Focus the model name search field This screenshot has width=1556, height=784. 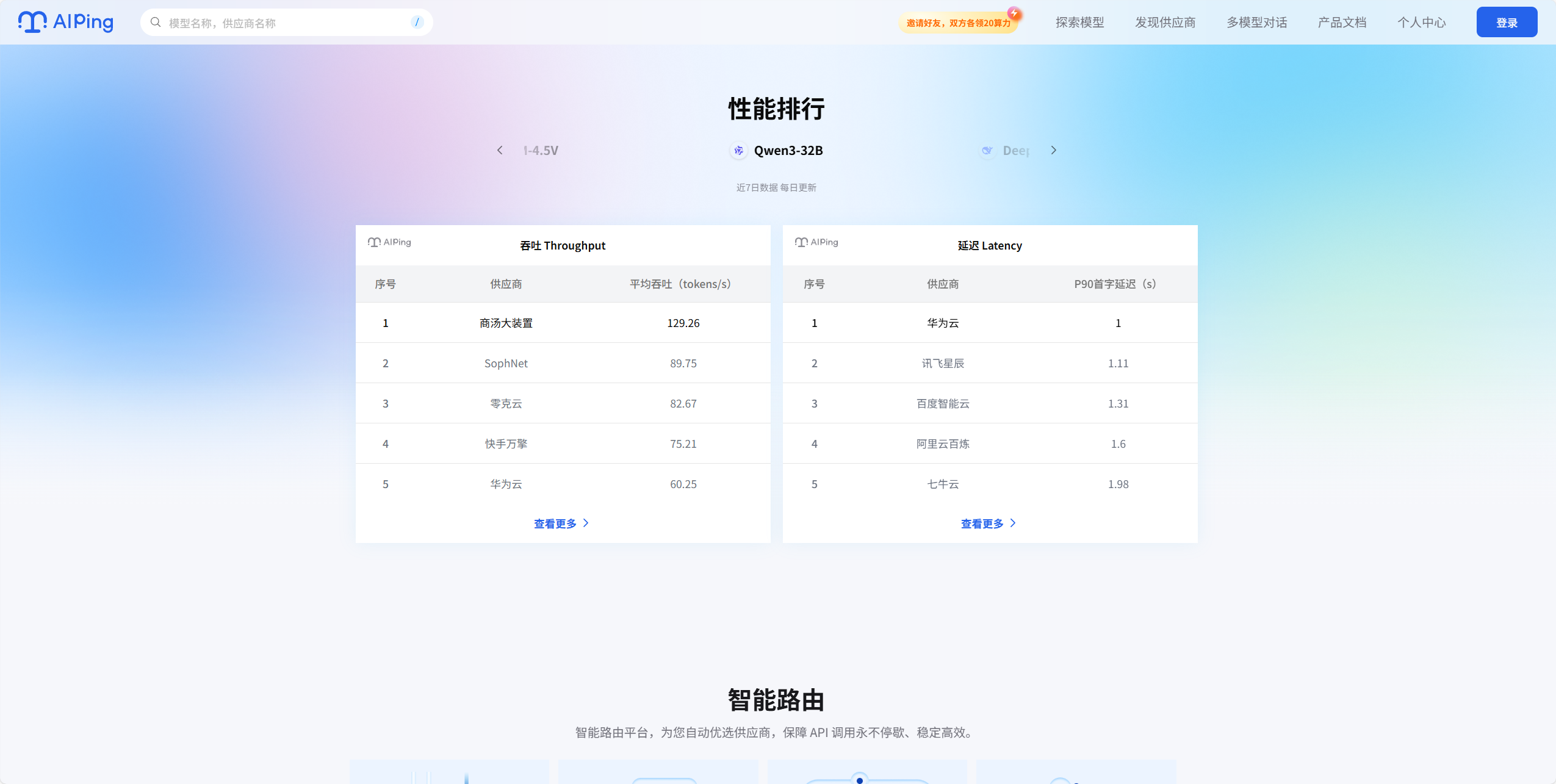[x=287, y=23]
